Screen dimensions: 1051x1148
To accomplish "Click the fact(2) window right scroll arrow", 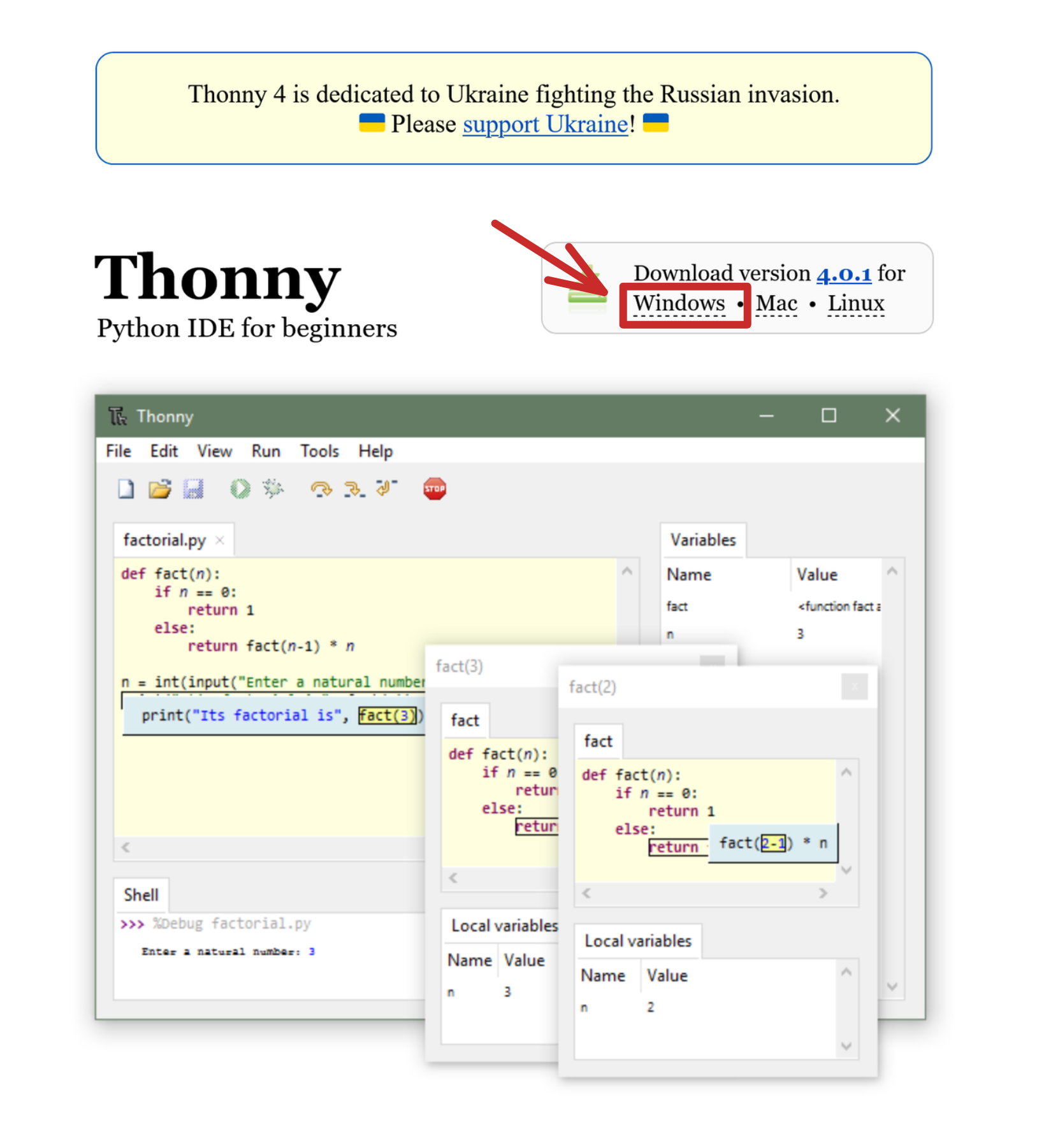I will click(x=823, y=893).
